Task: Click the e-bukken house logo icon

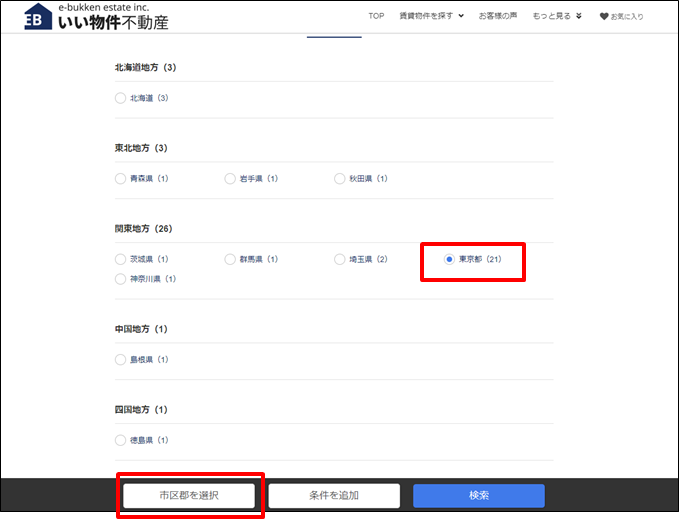Action: [38, 17]
